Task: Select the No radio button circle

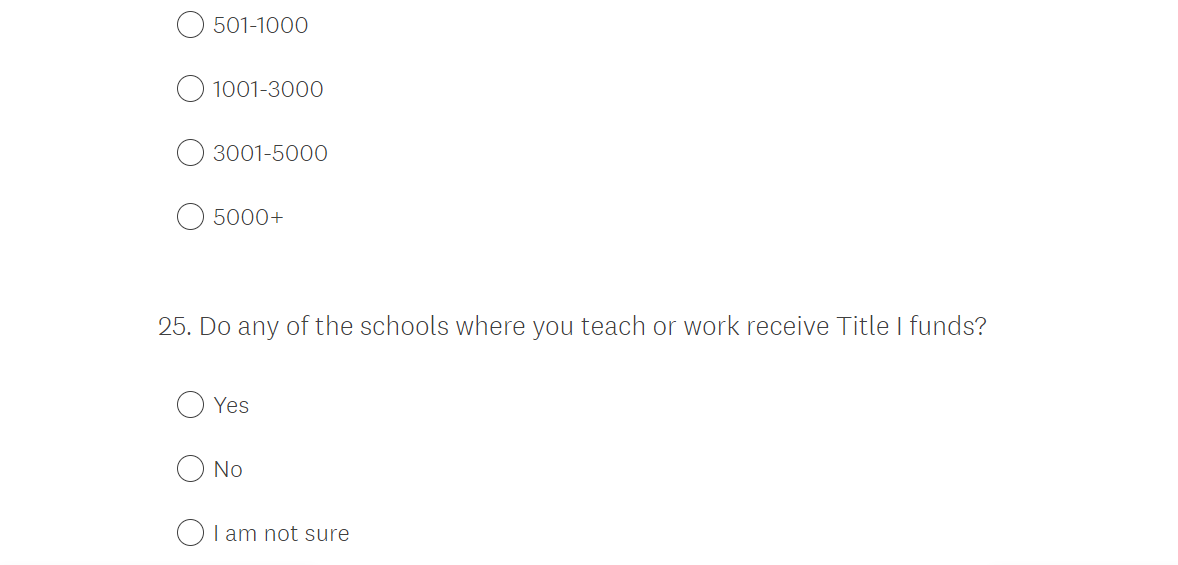Action: tap(190, 469)
